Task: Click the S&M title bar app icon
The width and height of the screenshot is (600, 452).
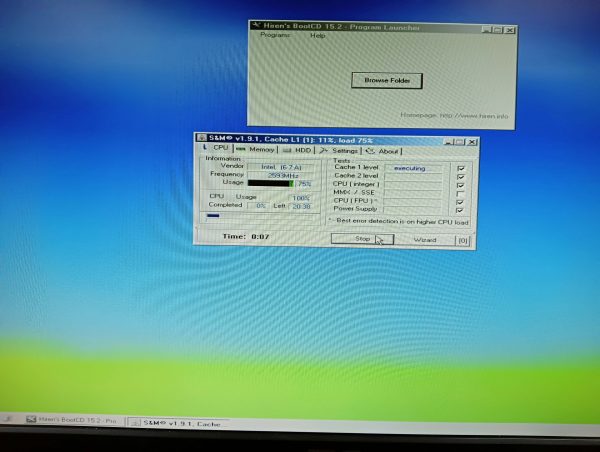Action: 201,137
